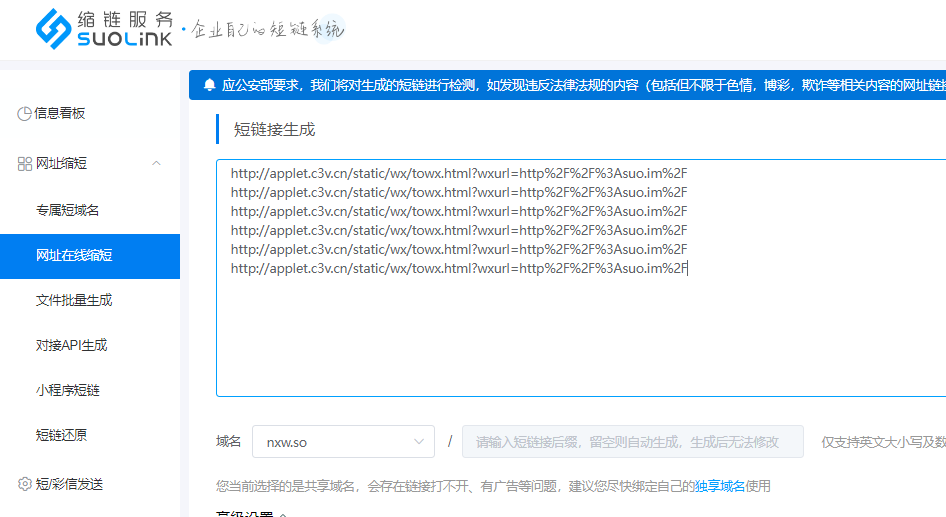
Task: Open 小程序短链 menu item
Action: click(x=67, y=390)
